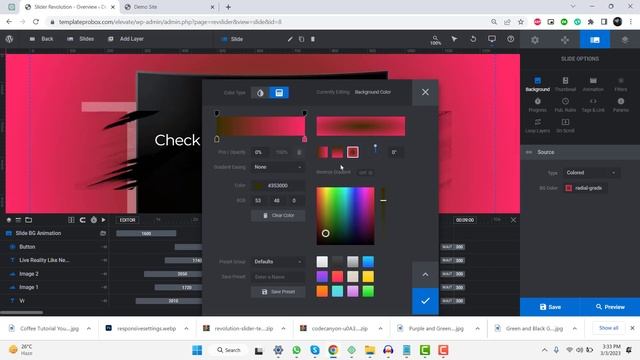Select the linear vertical gradient style
The image size is (640, 360).
(338, 152)
